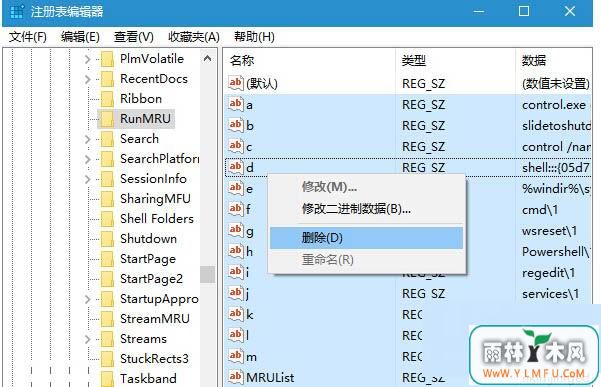This screenshot has height=387, width=601.
Task: Click the PlmVolatile folder icon
Action: point(107,59)
